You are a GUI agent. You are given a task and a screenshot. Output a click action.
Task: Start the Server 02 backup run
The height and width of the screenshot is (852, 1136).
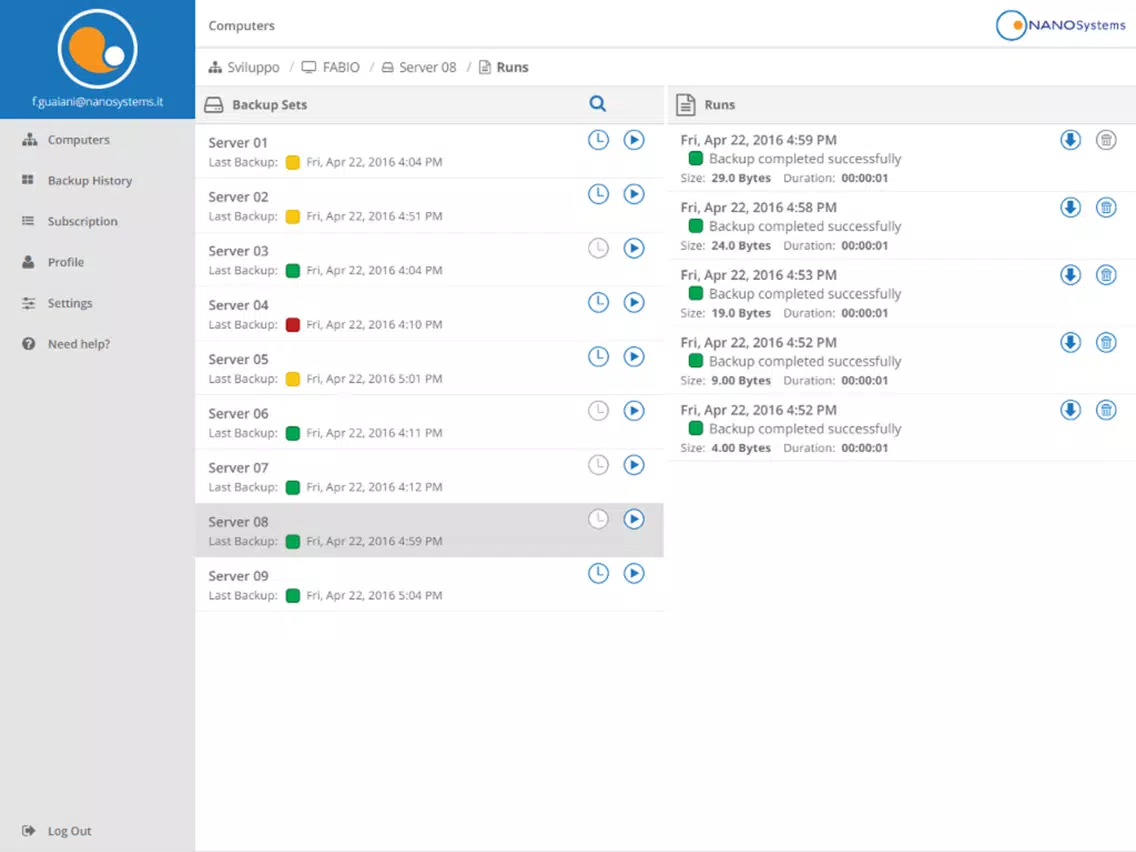tap(634, 194)
